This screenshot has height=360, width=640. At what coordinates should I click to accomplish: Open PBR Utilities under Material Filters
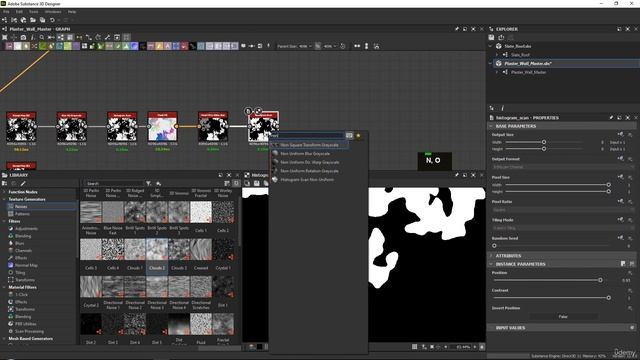tap(25, 324)
